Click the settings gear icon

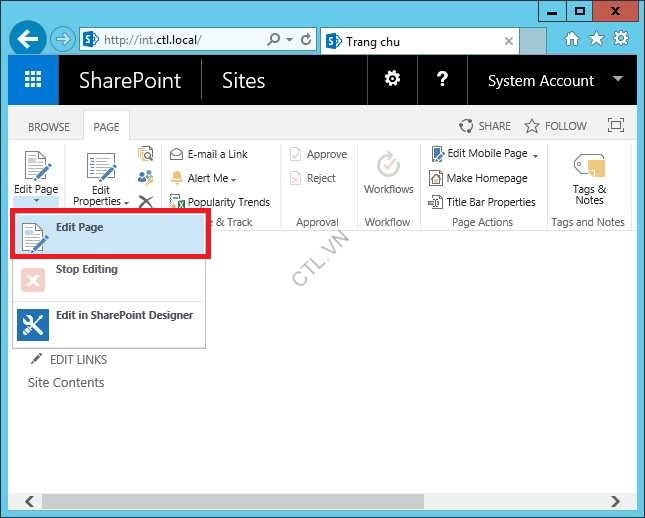coord(393,80)
